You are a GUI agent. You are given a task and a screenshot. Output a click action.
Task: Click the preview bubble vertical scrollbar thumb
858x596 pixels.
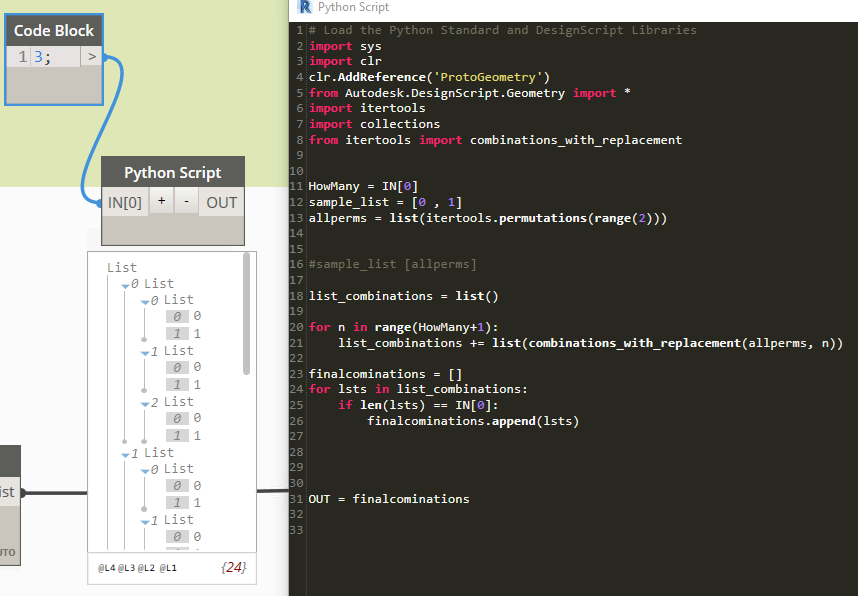[x=246, y=314]
